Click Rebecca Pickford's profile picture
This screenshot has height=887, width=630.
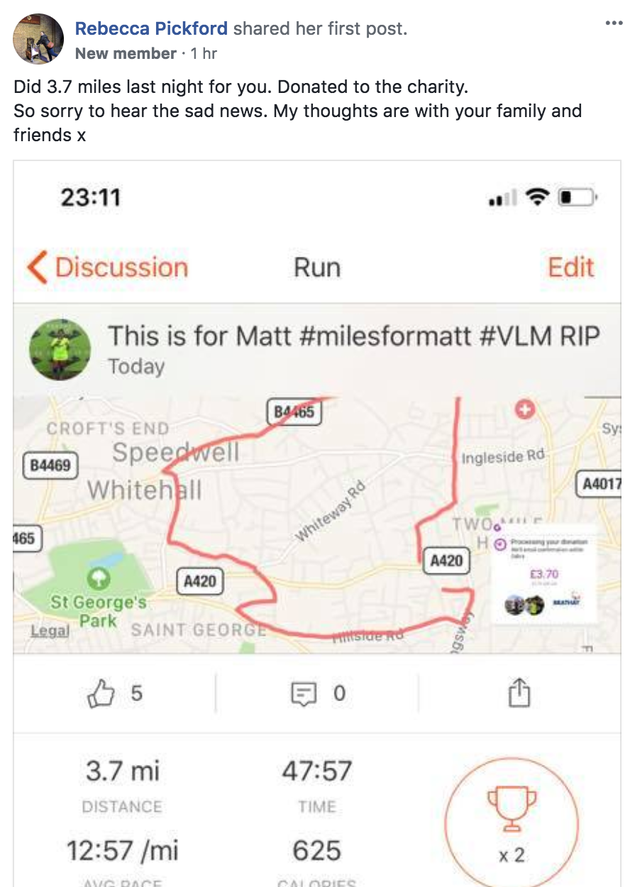(x=37, y=38)
